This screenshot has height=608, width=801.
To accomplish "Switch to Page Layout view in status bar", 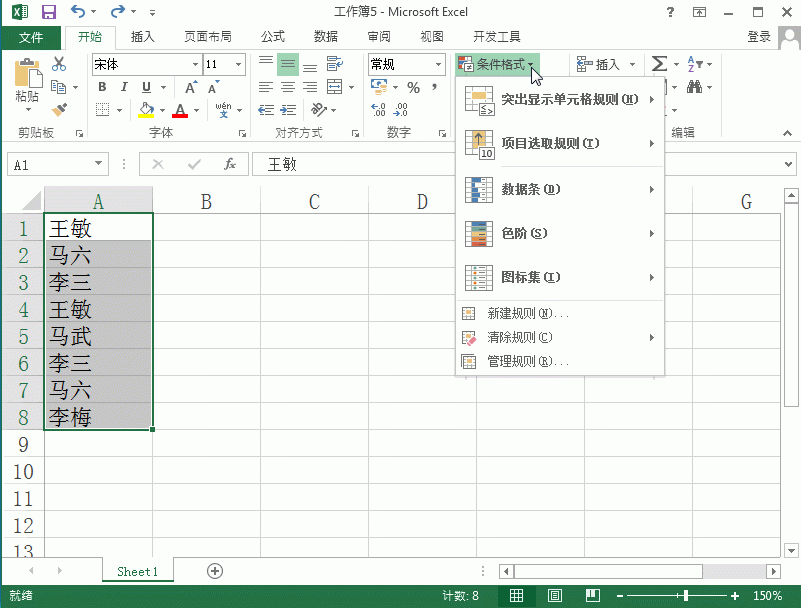I will coord(553,594).
